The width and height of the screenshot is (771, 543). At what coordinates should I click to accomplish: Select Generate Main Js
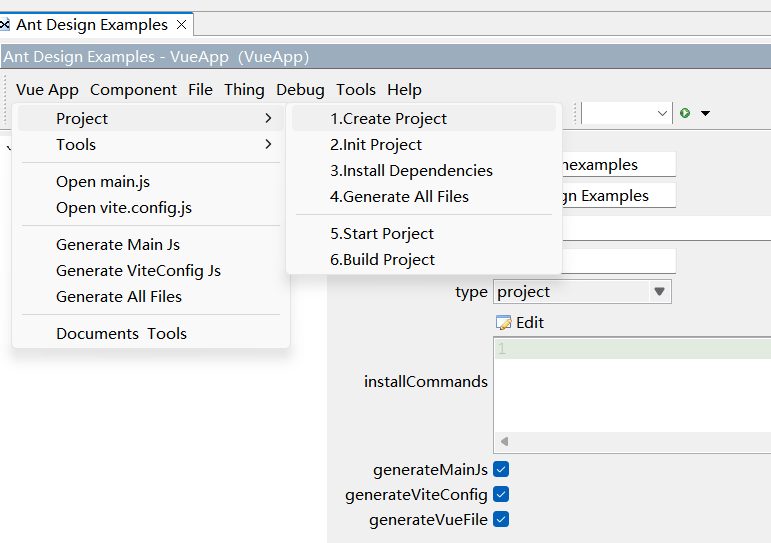(150, 244)
